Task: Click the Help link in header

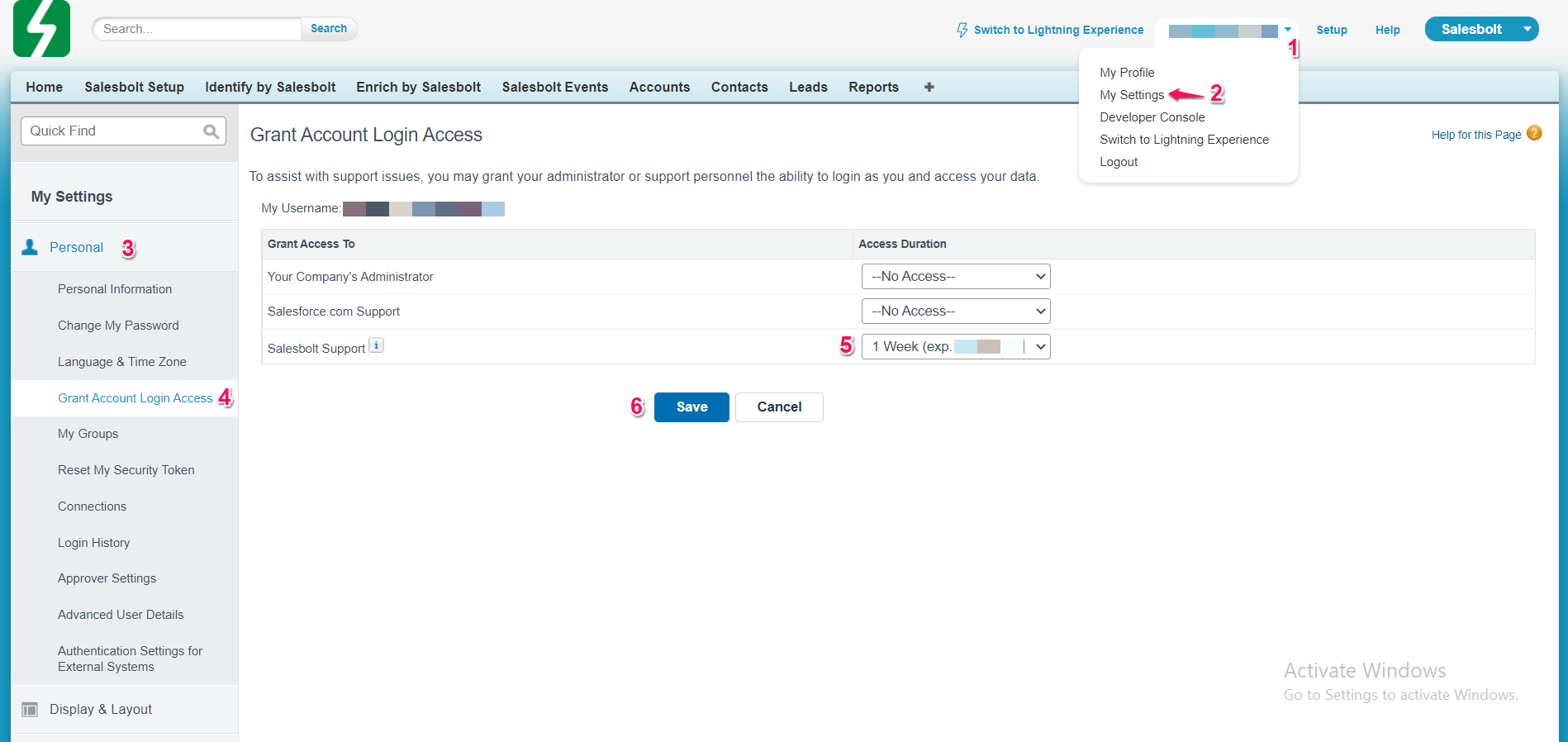Action: click(1388, 30)
